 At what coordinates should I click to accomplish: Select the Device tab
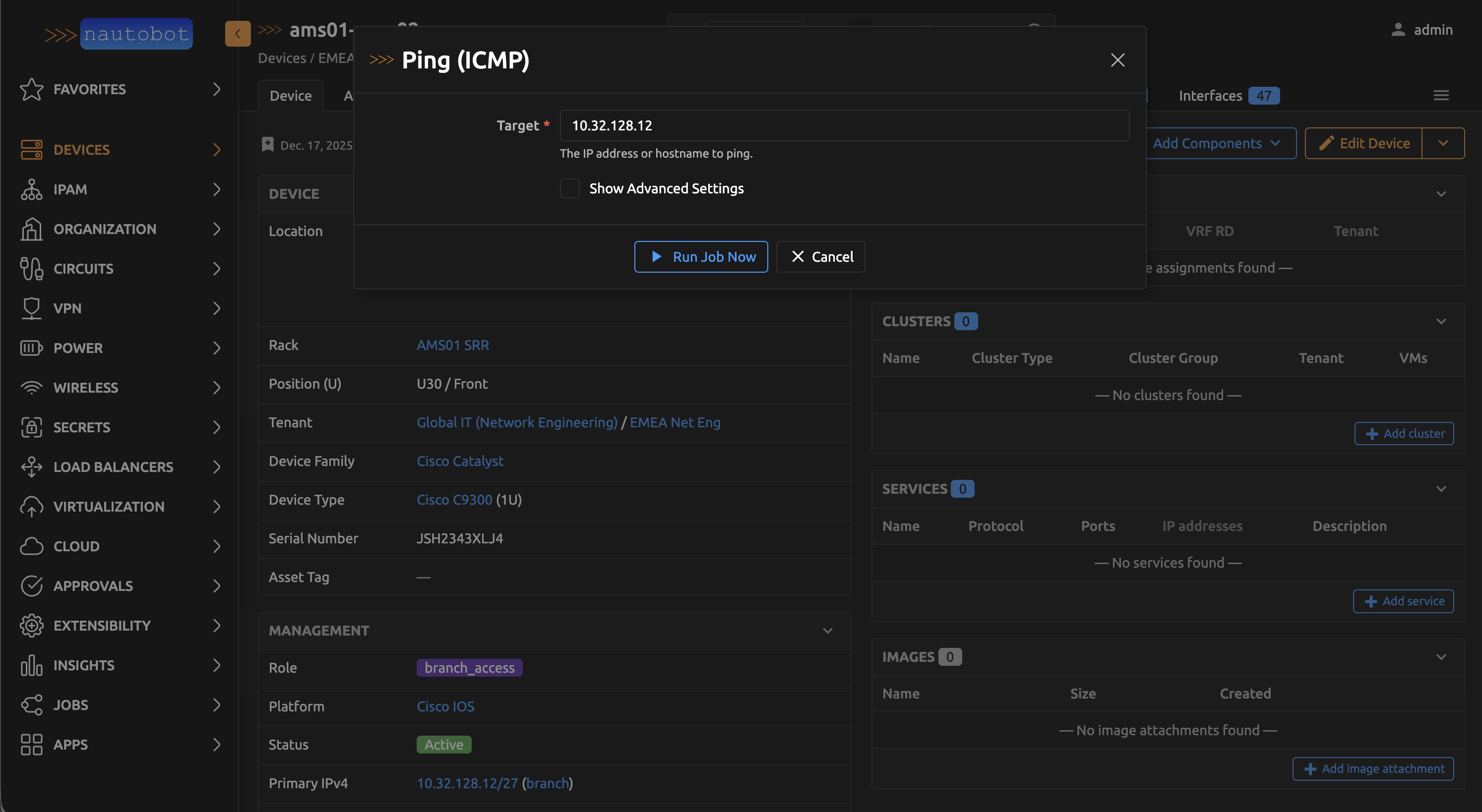point(291,96)
